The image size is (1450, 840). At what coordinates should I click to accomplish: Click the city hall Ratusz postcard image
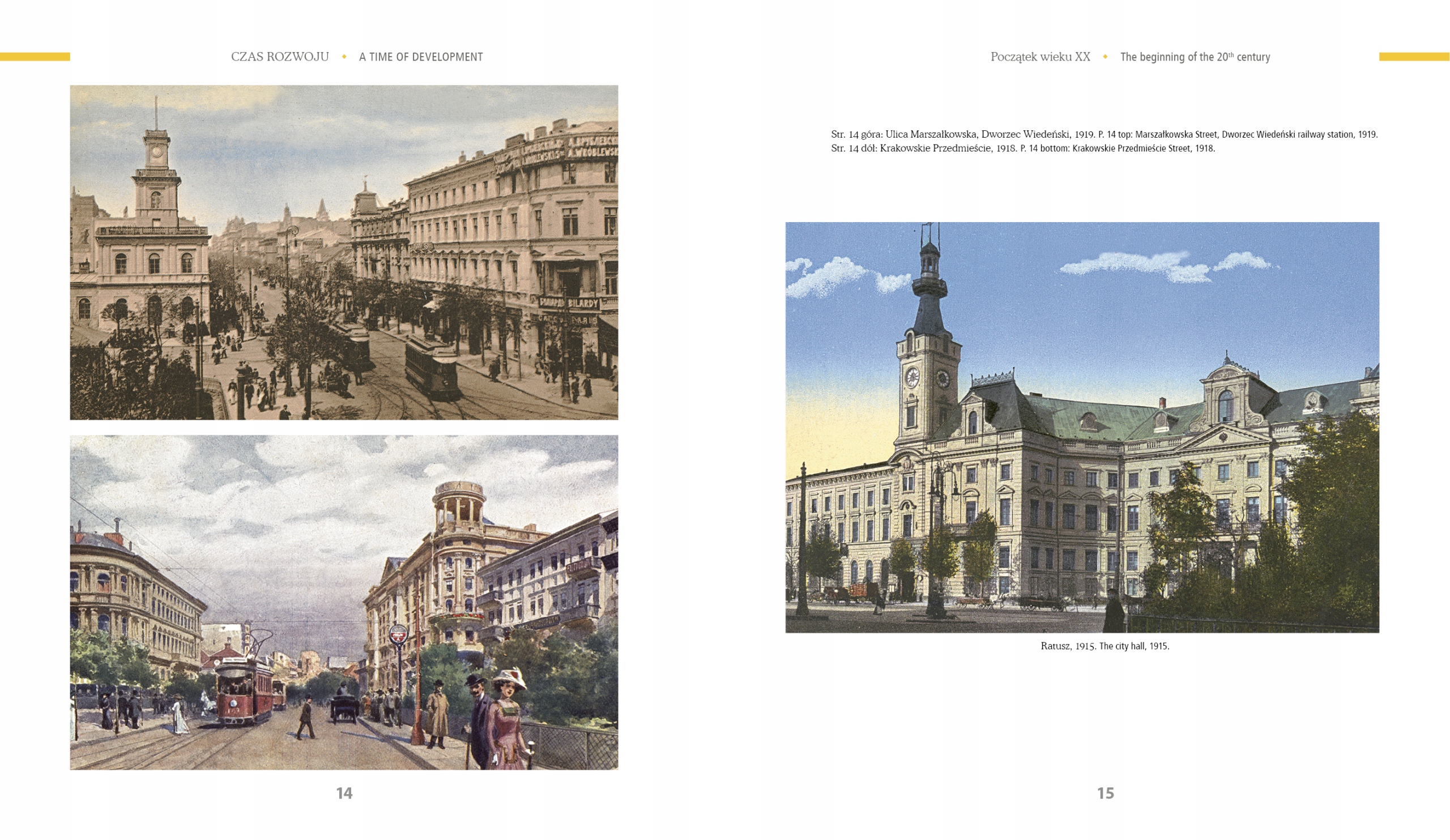[1082, 427]
